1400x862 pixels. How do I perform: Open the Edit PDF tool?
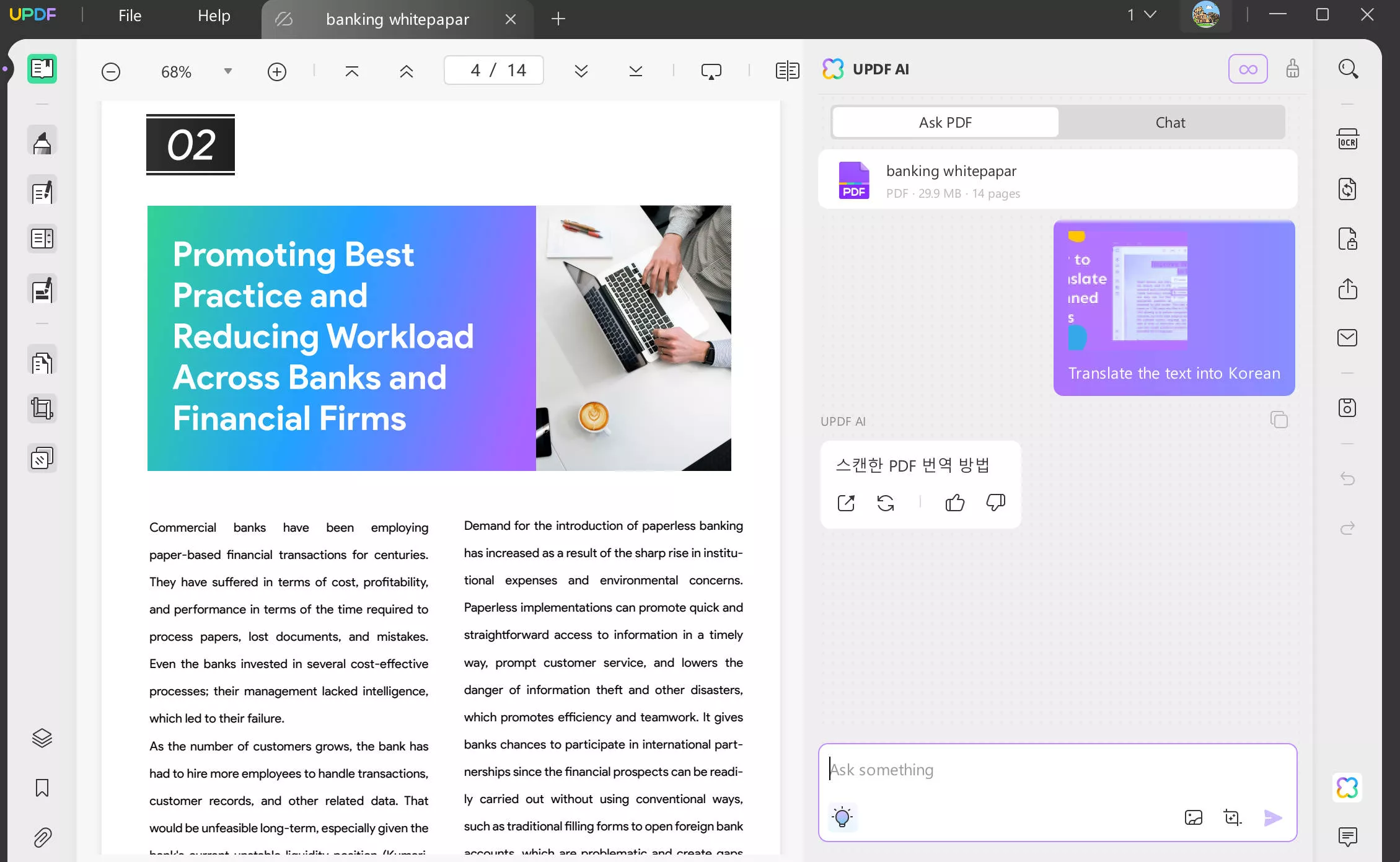[x=42, y=191]
